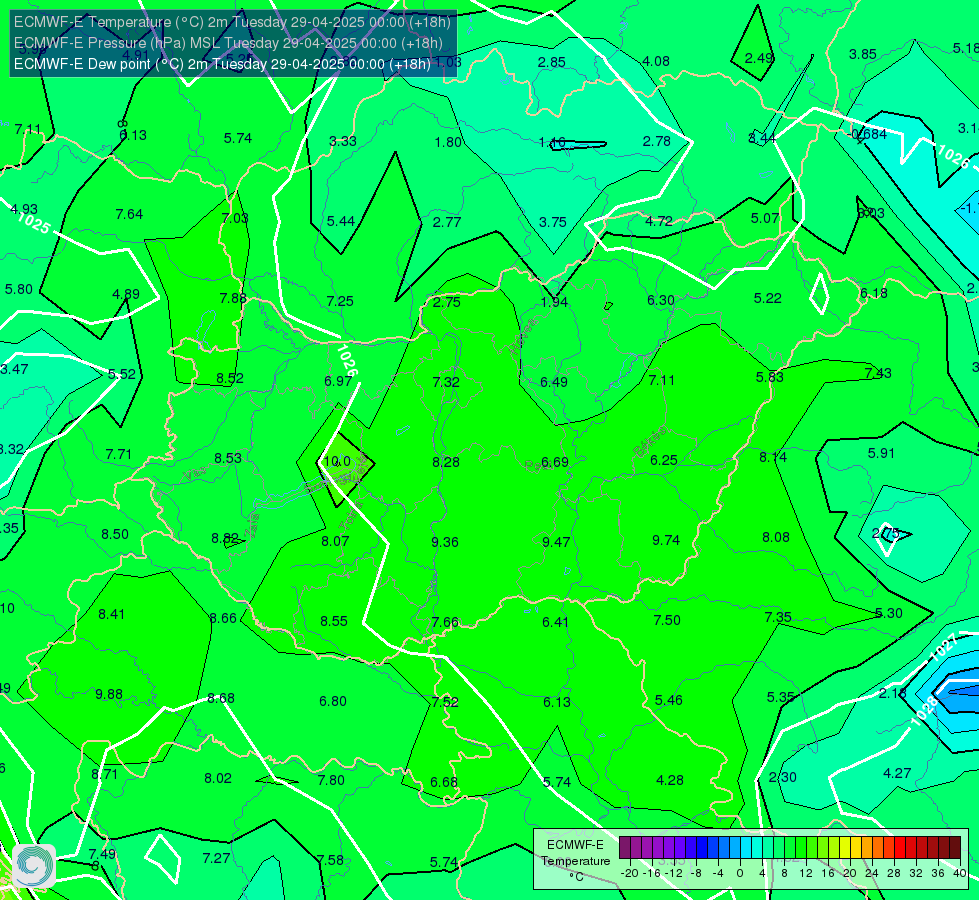
Task: Click the 9.47 temperature value
Action: point(556,542)
